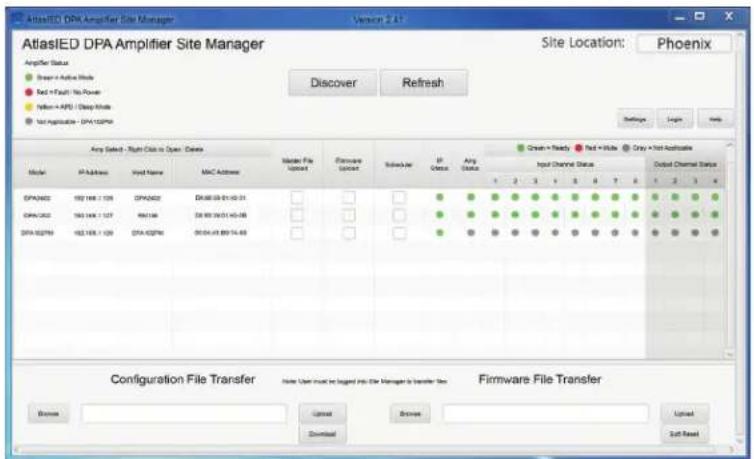The height and width of the screenshot is (459, 754).
Task: Check Firmware Upload for DPA102PM
Action: (x=349, y=233)
